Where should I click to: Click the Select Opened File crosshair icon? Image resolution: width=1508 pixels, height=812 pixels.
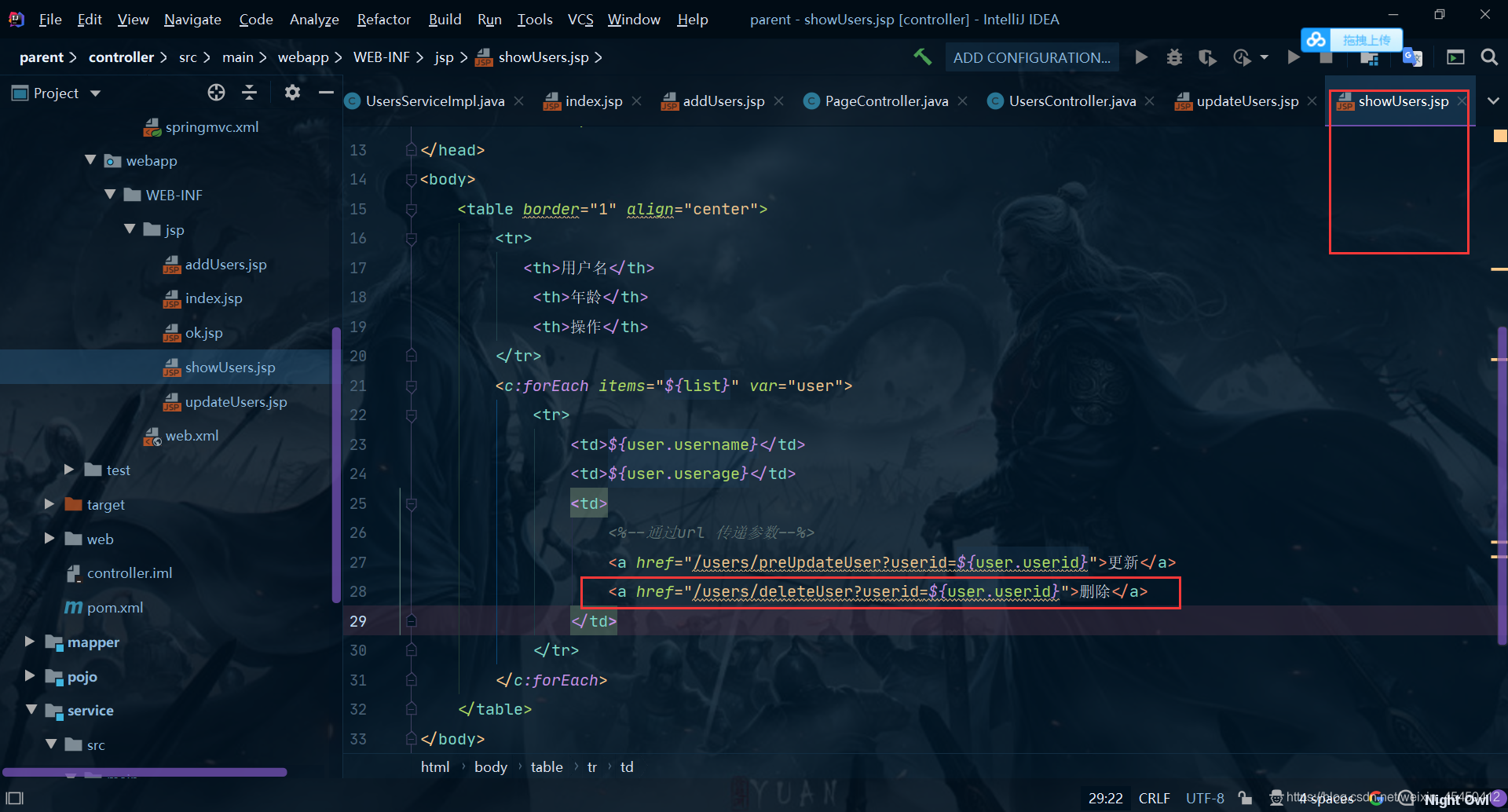[216, 93]
